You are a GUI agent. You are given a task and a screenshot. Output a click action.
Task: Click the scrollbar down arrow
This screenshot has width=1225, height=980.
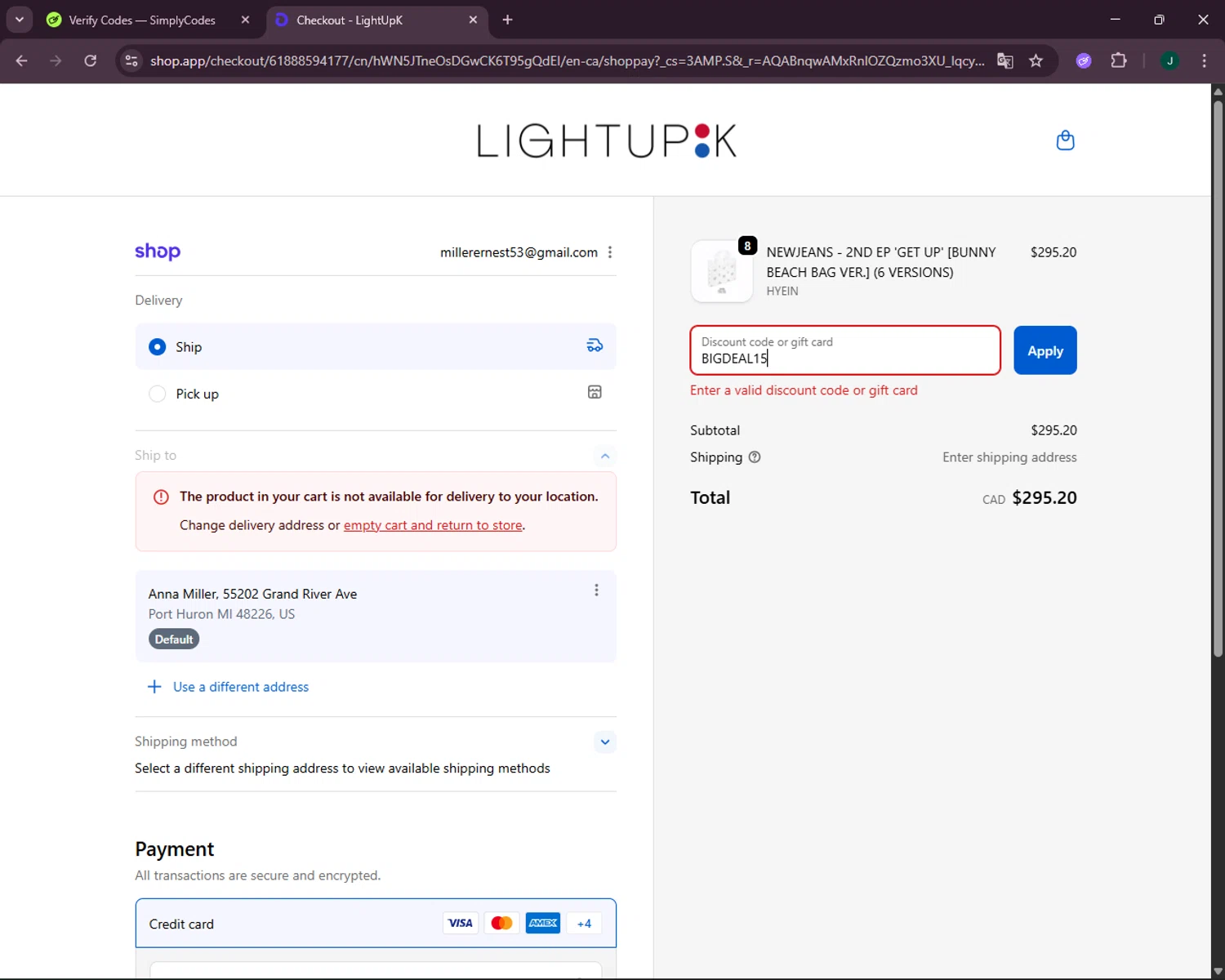tap(1218, 972)
